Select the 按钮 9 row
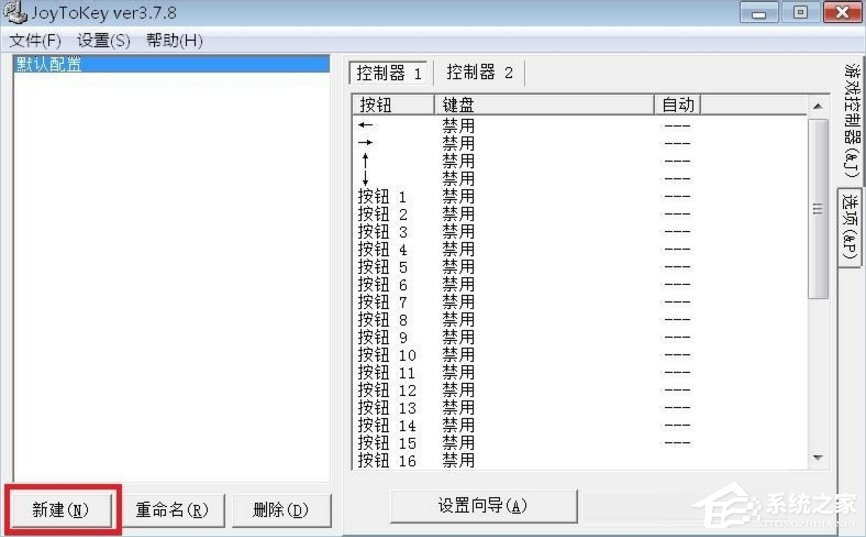The height and width of the screenshot is (537, 866). coord(580,337)
